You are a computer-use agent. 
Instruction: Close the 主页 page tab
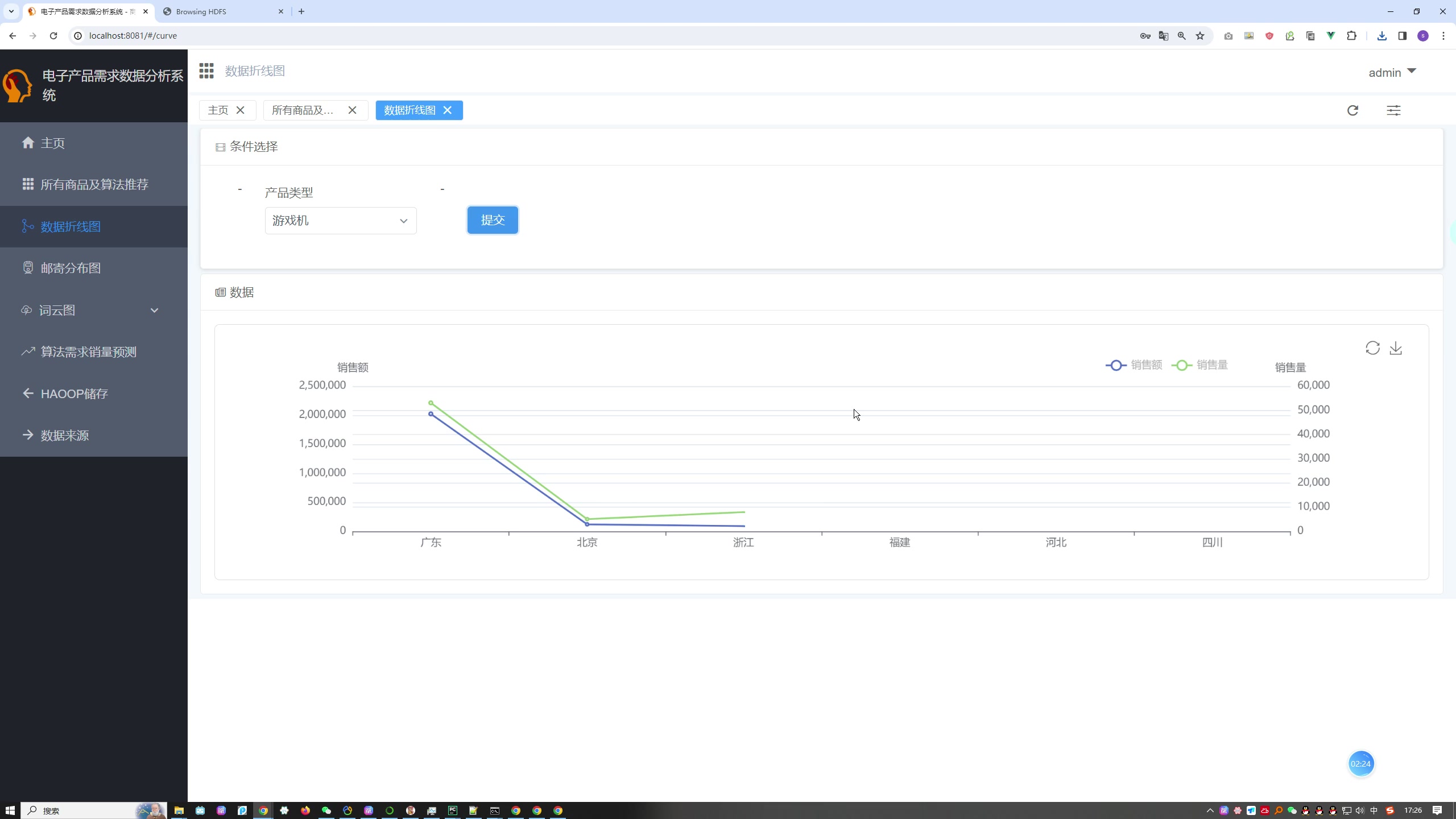coord(241,110)
